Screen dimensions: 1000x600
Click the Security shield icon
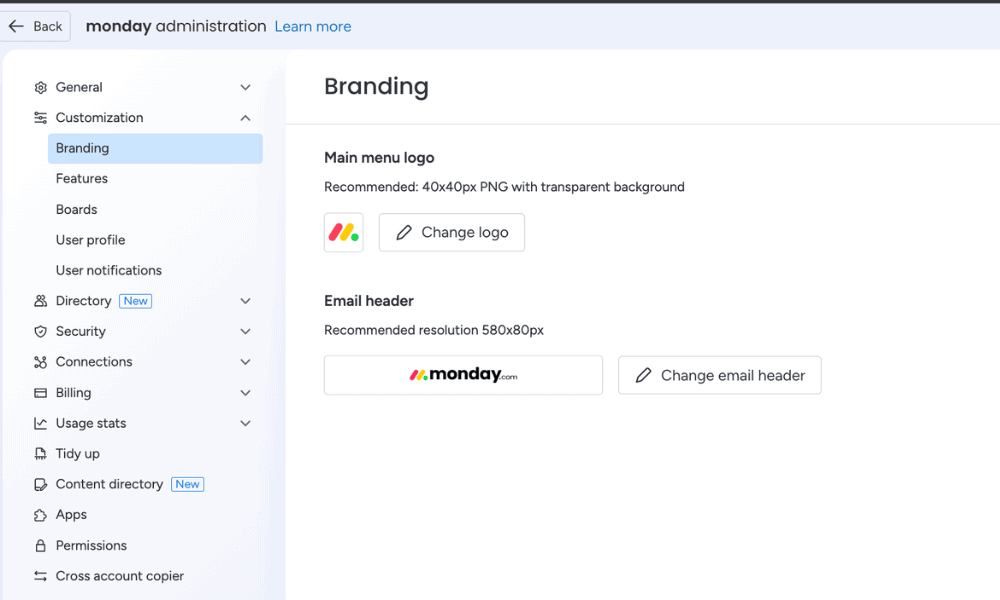point(41,332)
